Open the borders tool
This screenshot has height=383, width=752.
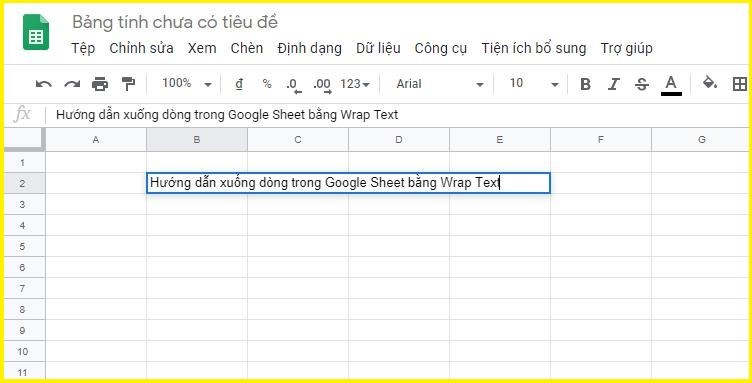click(740, 84)
